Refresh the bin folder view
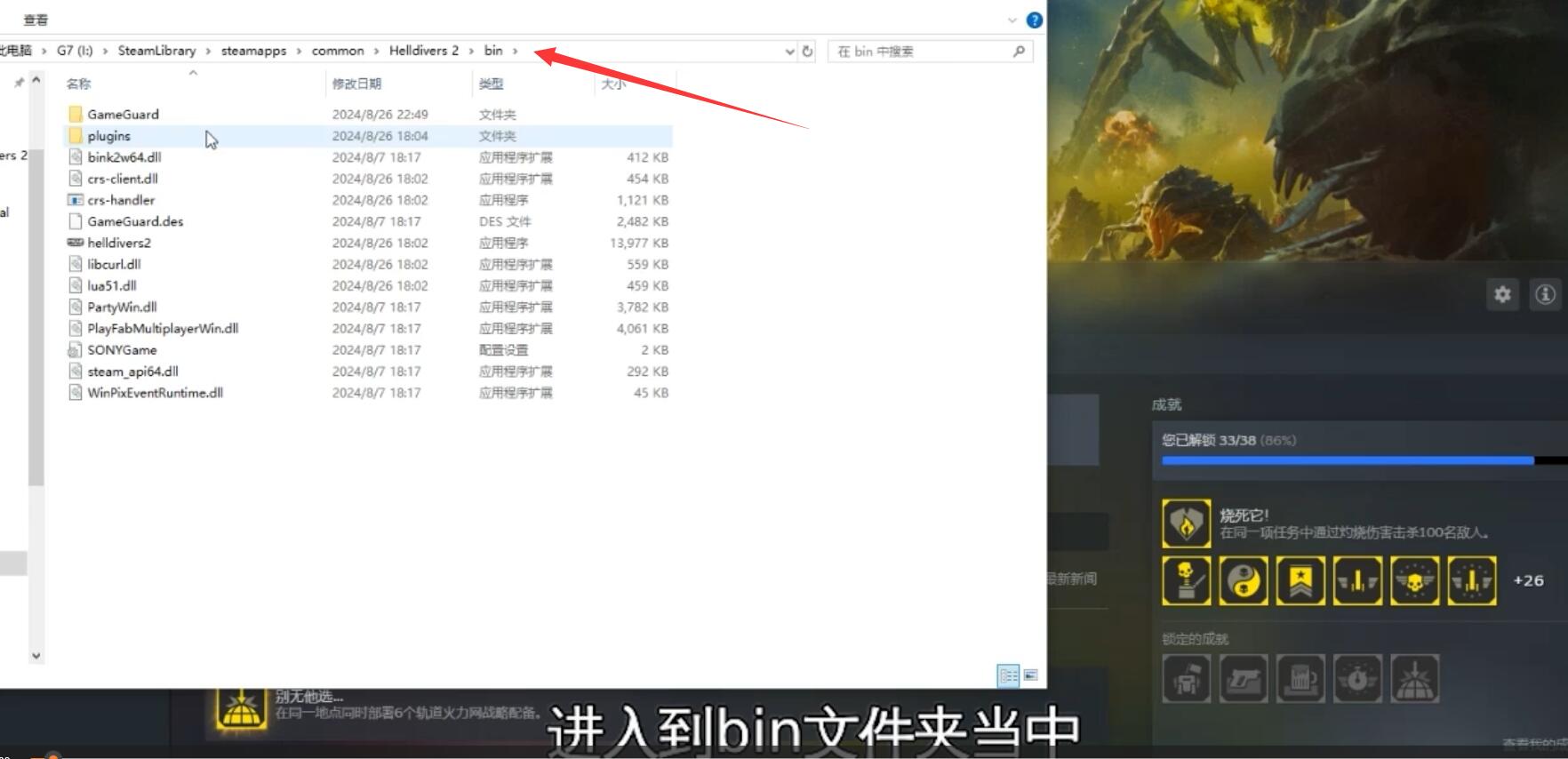Viewport: 1568px width, 759px height. tap(807, 52)
